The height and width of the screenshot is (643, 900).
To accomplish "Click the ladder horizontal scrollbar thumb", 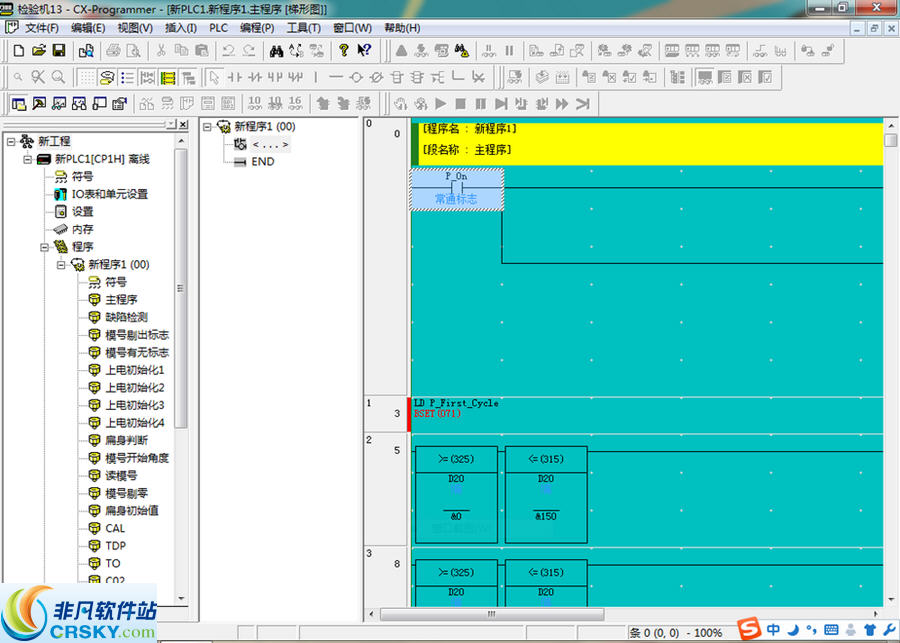I will point(491,614).
